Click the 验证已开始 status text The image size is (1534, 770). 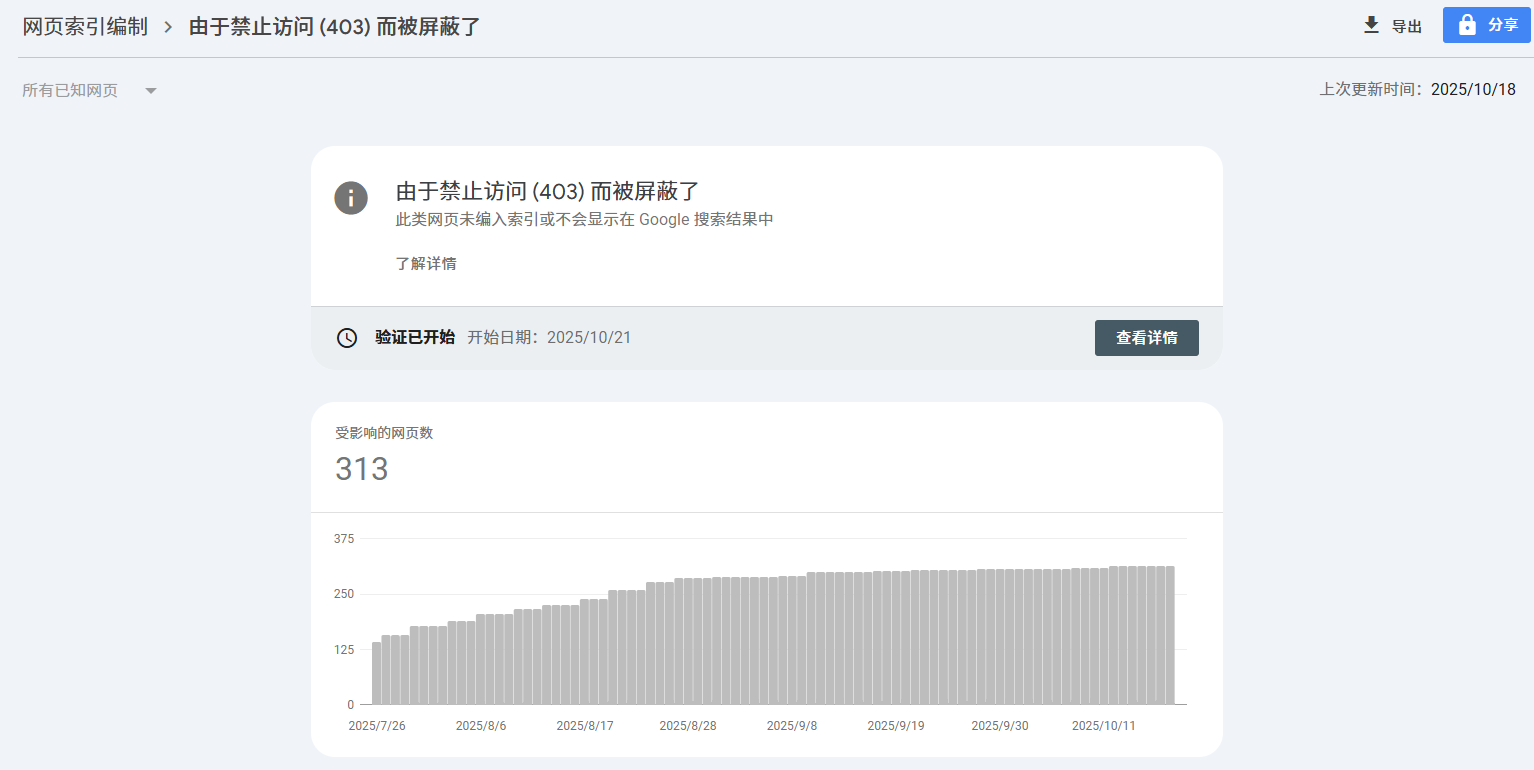(x=415, y=338)
